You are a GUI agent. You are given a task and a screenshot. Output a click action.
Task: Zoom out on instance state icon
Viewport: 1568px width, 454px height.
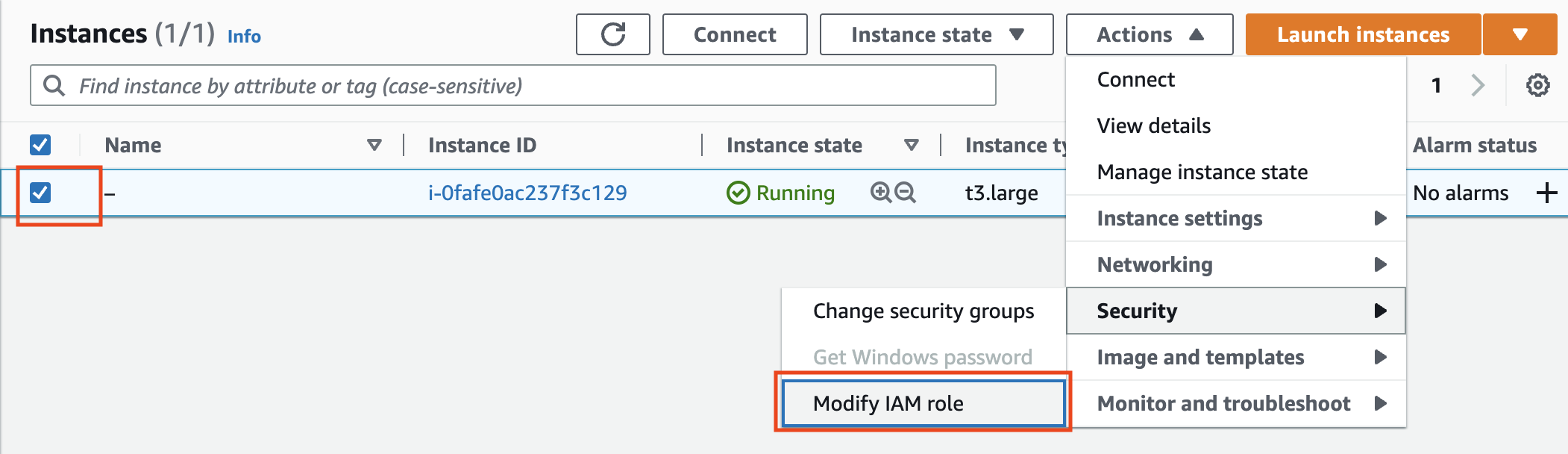point(905,193)
